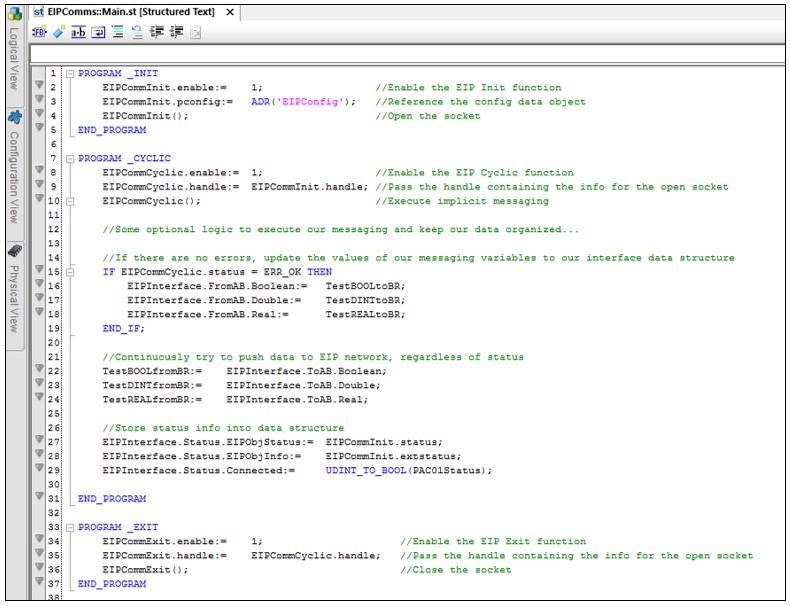Image resolution: width=790 pixels, height=606 pixels.
Task: Collapse the PROGRAM _INIT code block
Action: (x=69, y=74)
